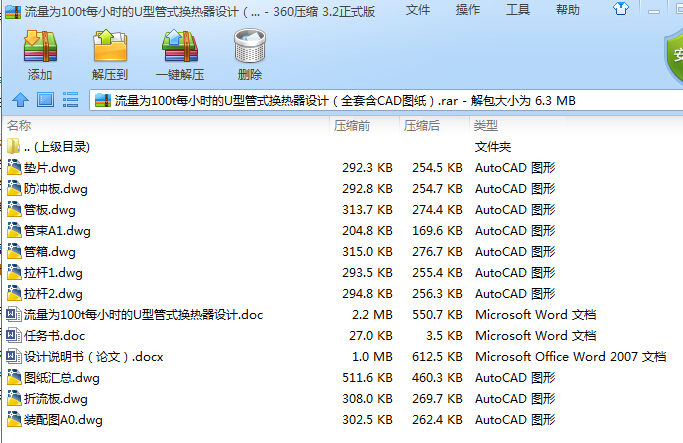Screen dimensions: 683x443
Task: Click the Microsoft Office Word 2007 文档 type
Action: (x=571, y=357)
